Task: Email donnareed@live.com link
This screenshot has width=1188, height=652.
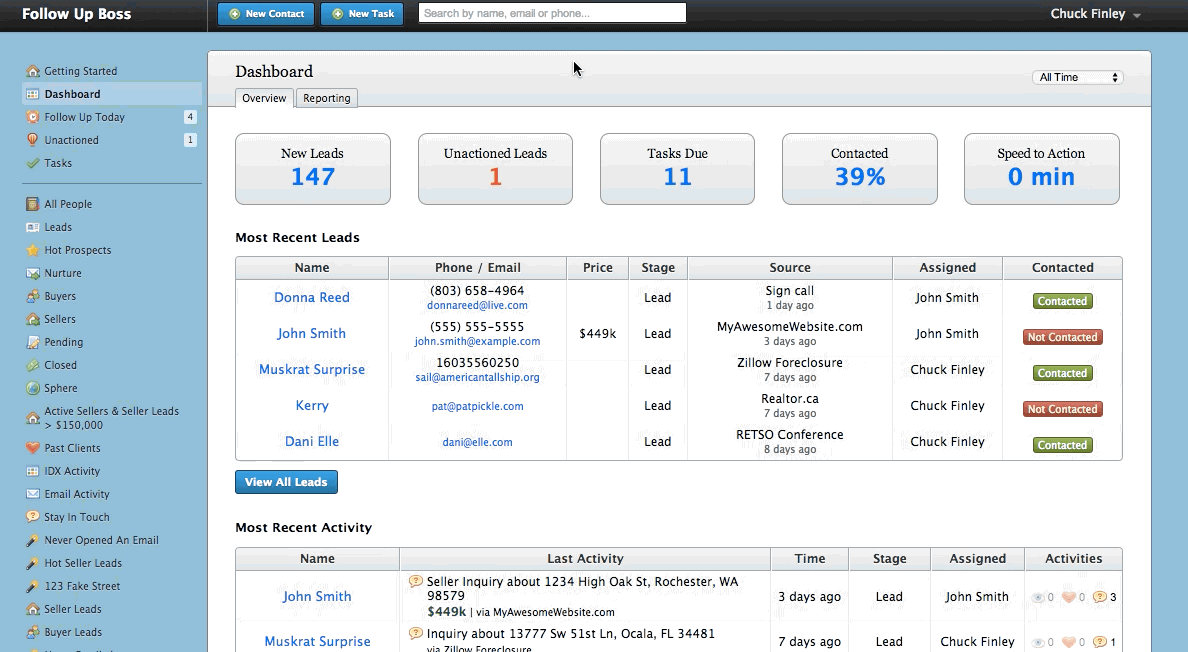Action: [477, 305]
